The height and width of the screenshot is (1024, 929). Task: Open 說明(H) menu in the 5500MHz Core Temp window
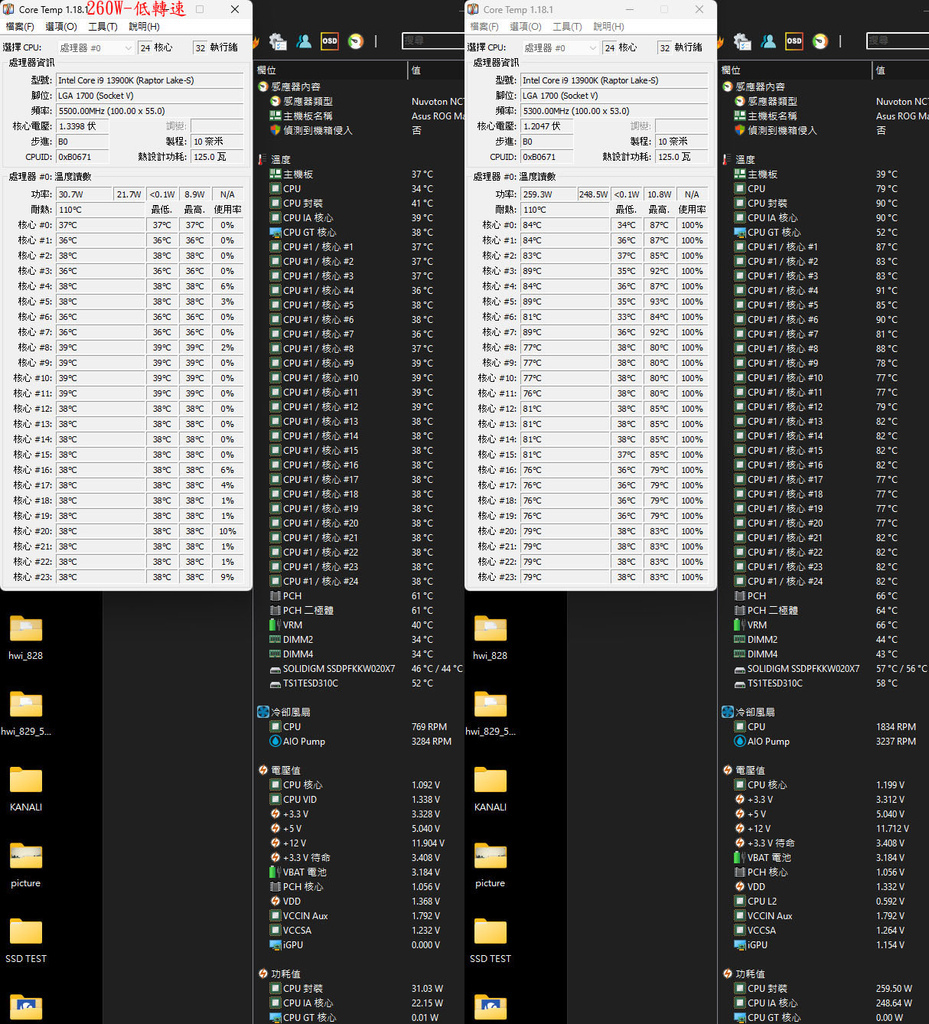pyautogui.click(x=144, y=27)
